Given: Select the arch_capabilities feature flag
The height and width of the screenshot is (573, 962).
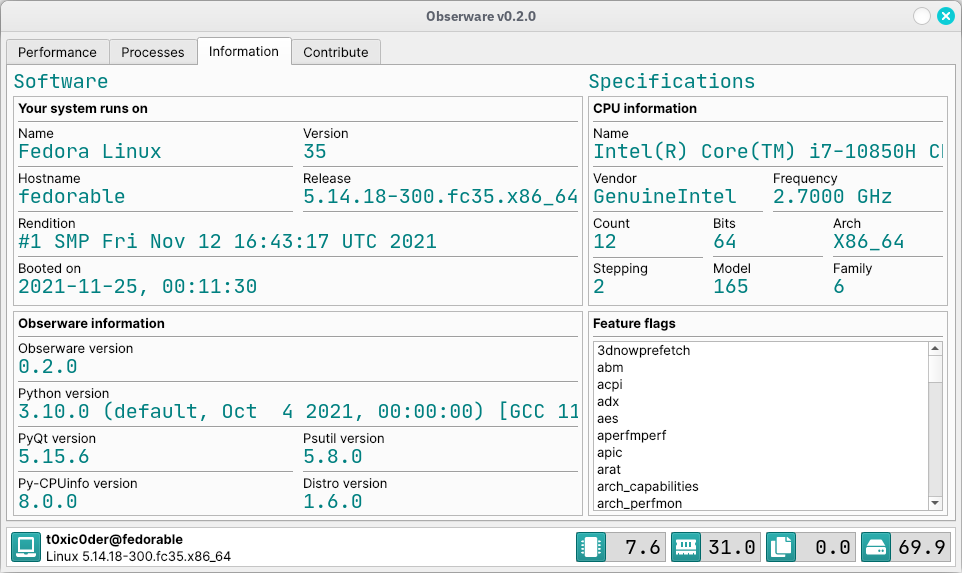Looking at the screenshot, I should coord(761,486).
